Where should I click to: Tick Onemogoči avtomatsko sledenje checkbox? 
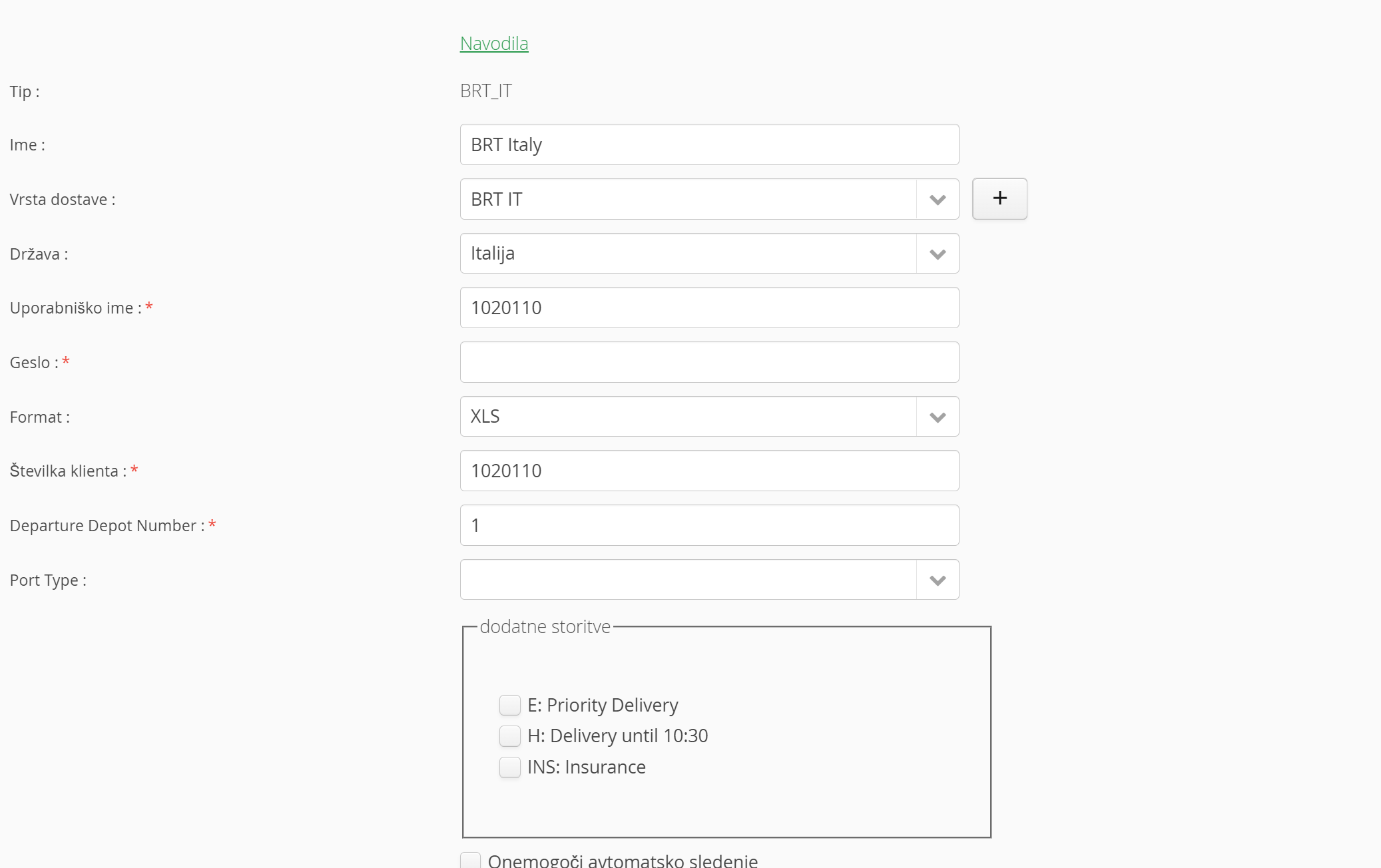(470, 860)
